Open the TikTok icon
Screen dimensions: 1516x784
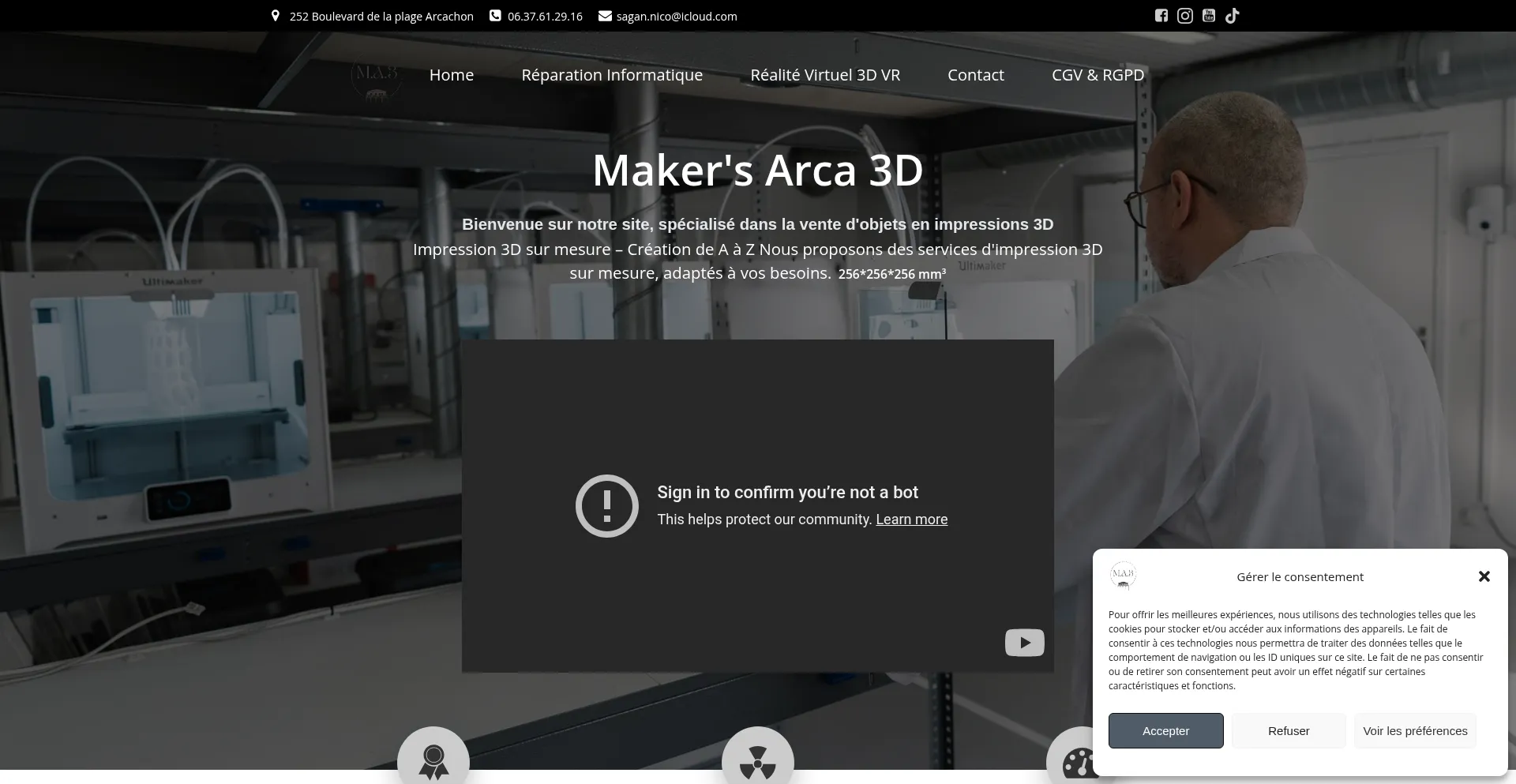coord(1232,16)
